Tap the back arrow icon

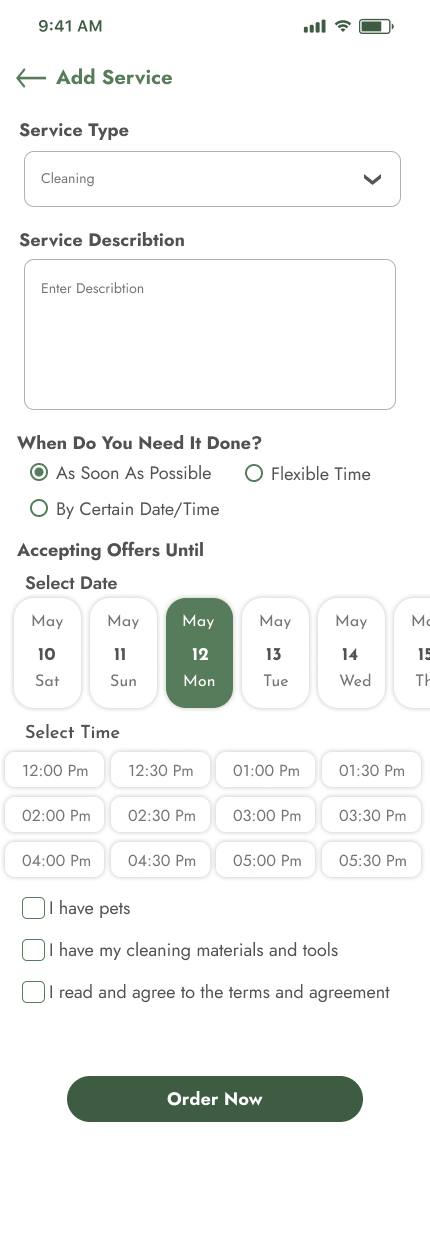point(31,78)
